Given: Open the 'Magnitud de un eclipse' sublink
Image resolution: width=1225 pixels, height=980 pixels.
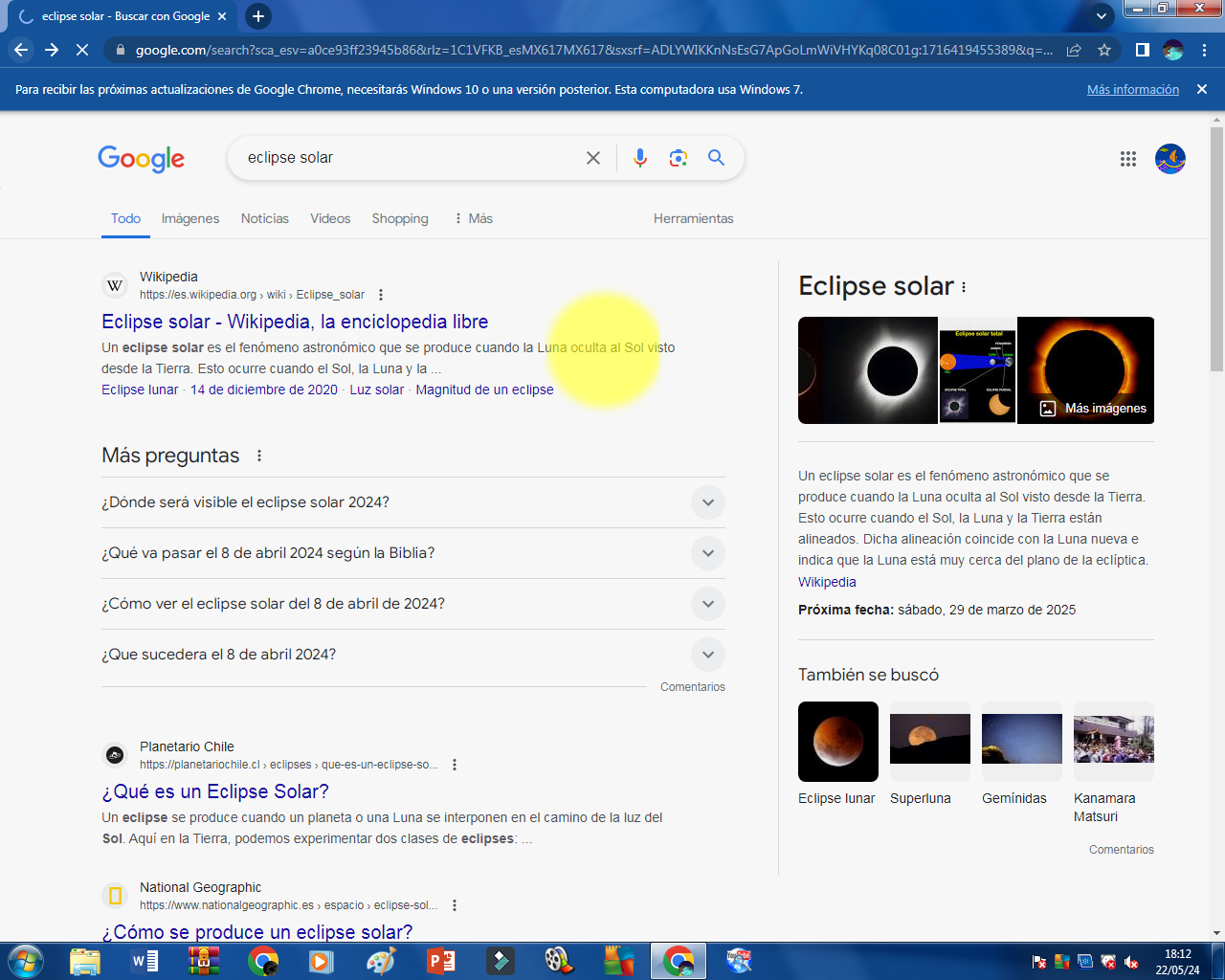Looking at the screenshot, I should point(484,390).
